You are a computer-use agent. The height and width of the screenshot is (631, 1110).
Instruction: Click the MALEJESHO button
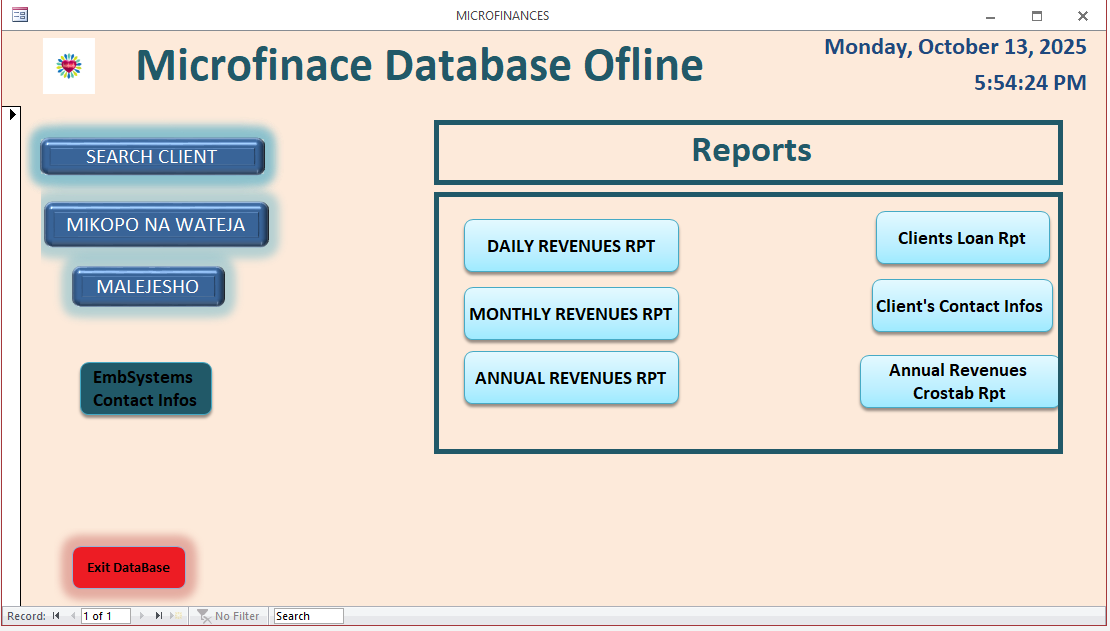[148, 287]
